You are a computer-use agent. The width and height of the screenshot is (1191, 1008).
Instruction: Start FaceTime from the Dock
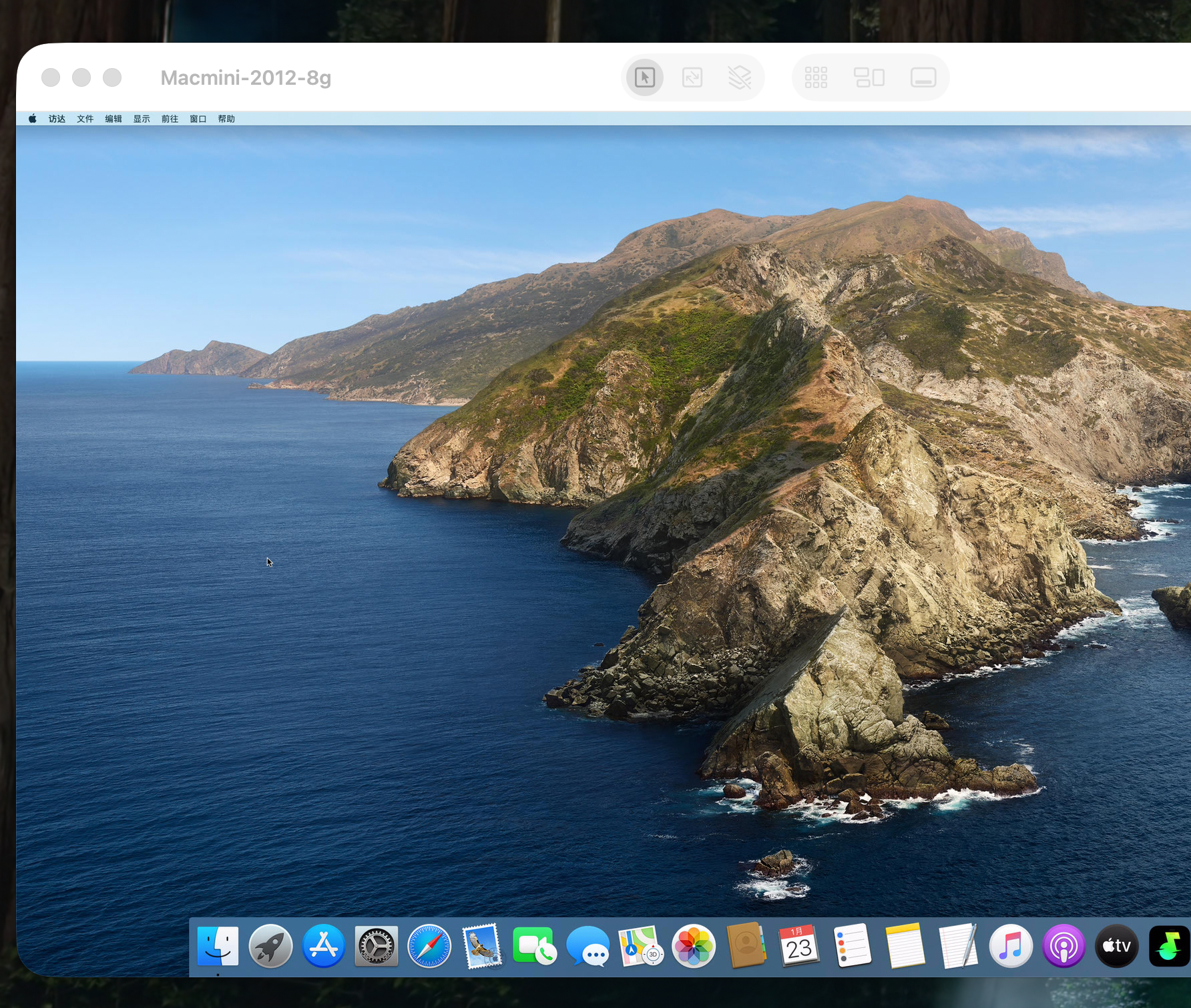[535, 947]
